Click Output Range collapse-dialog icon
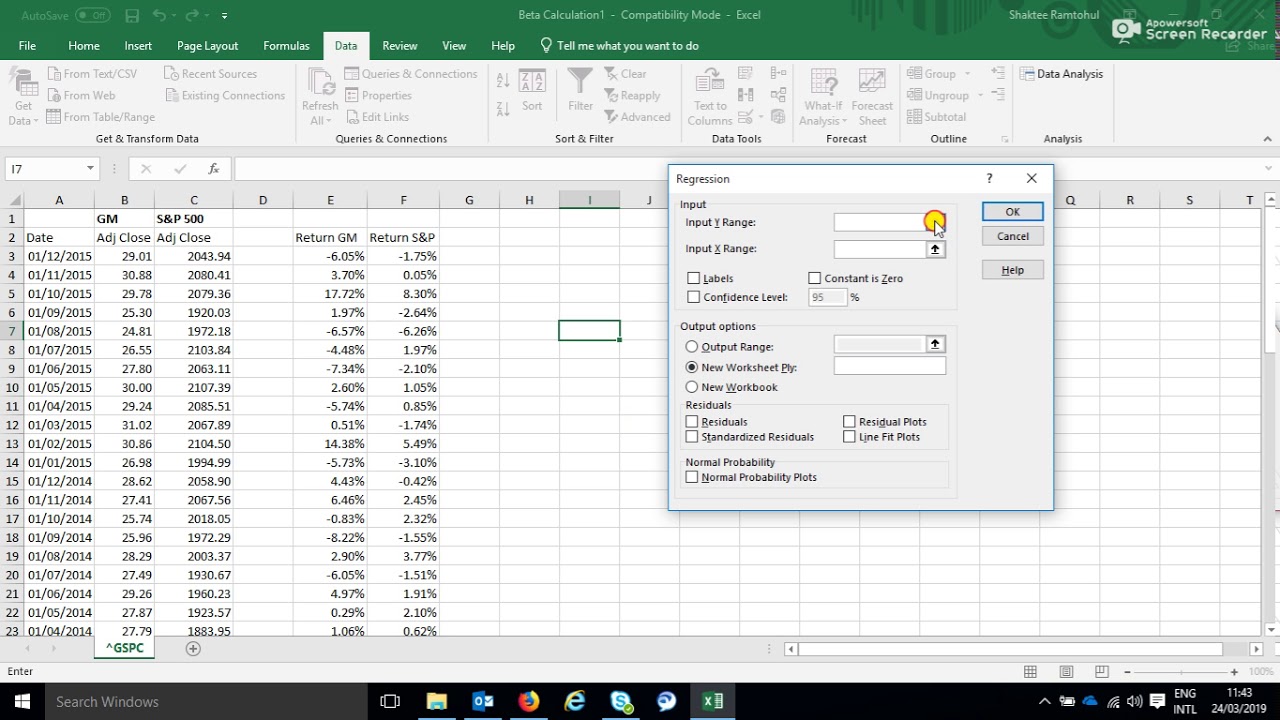 click(x=935, y=345)
